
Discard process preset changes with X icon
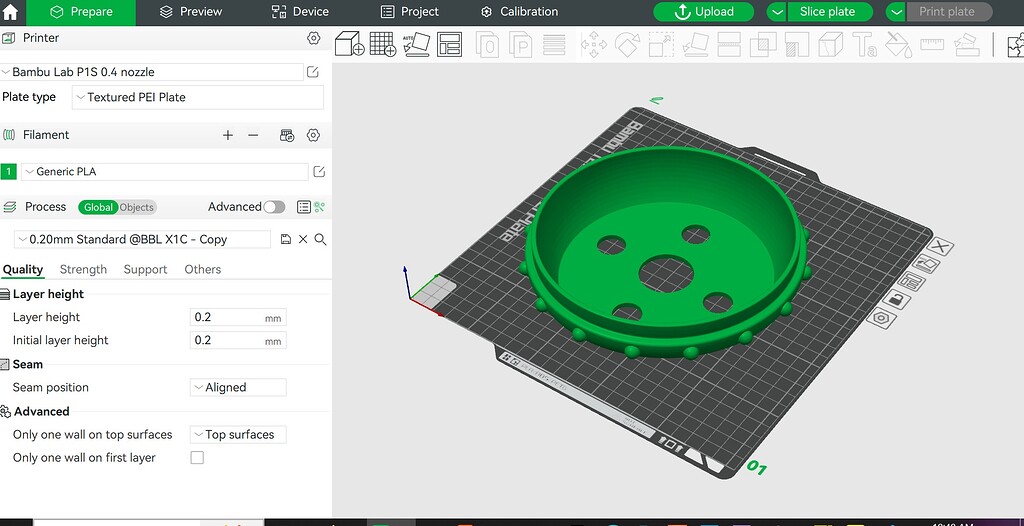[x=303, y=239]
